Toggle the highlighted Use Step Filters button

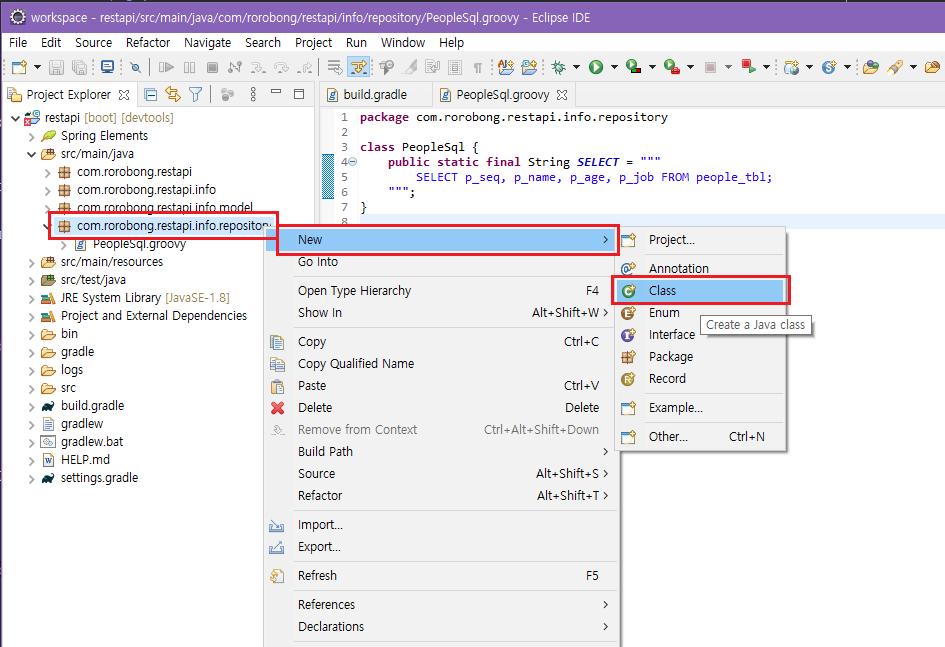(359, 67)
